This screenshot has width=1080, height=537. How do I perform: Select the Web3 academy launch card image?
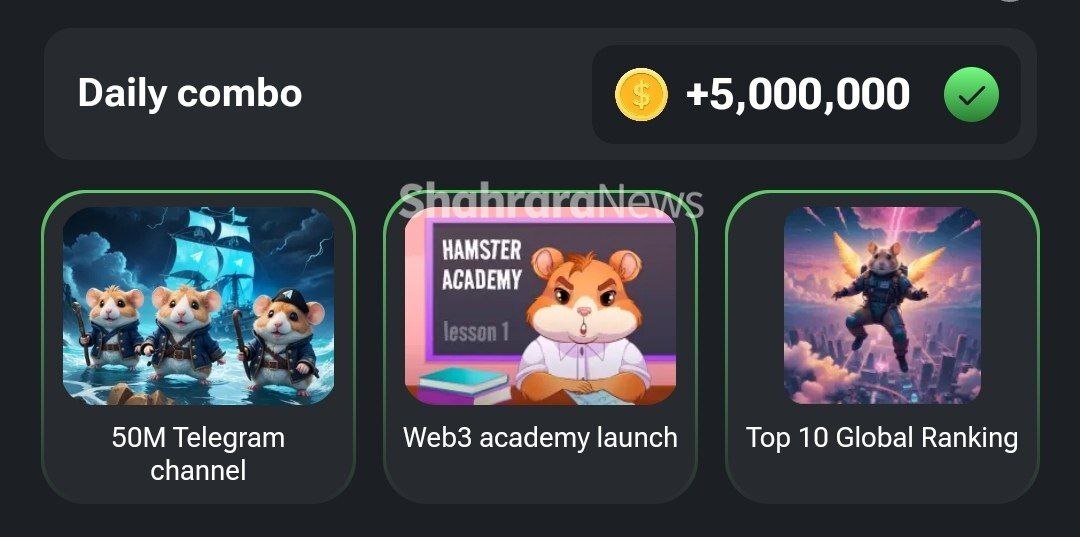click(x=540, y=306)
